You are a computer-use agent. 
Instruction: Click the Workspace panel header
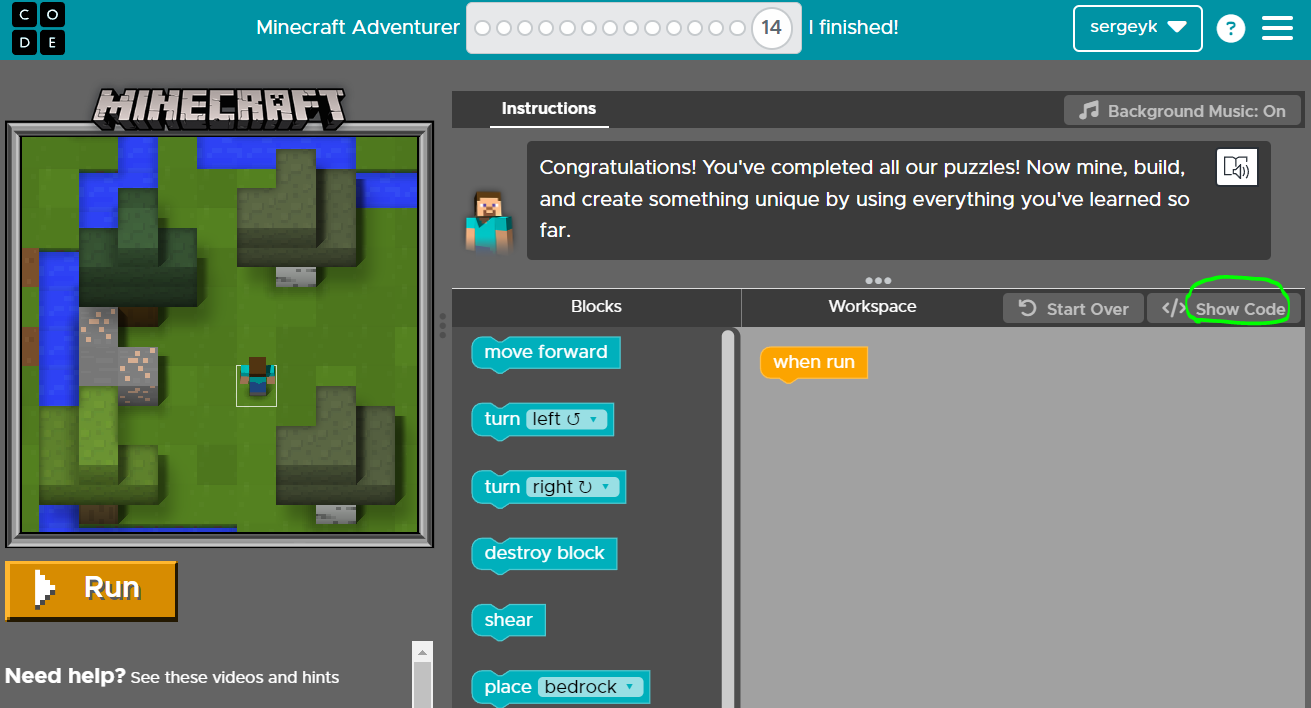(872, 307)
